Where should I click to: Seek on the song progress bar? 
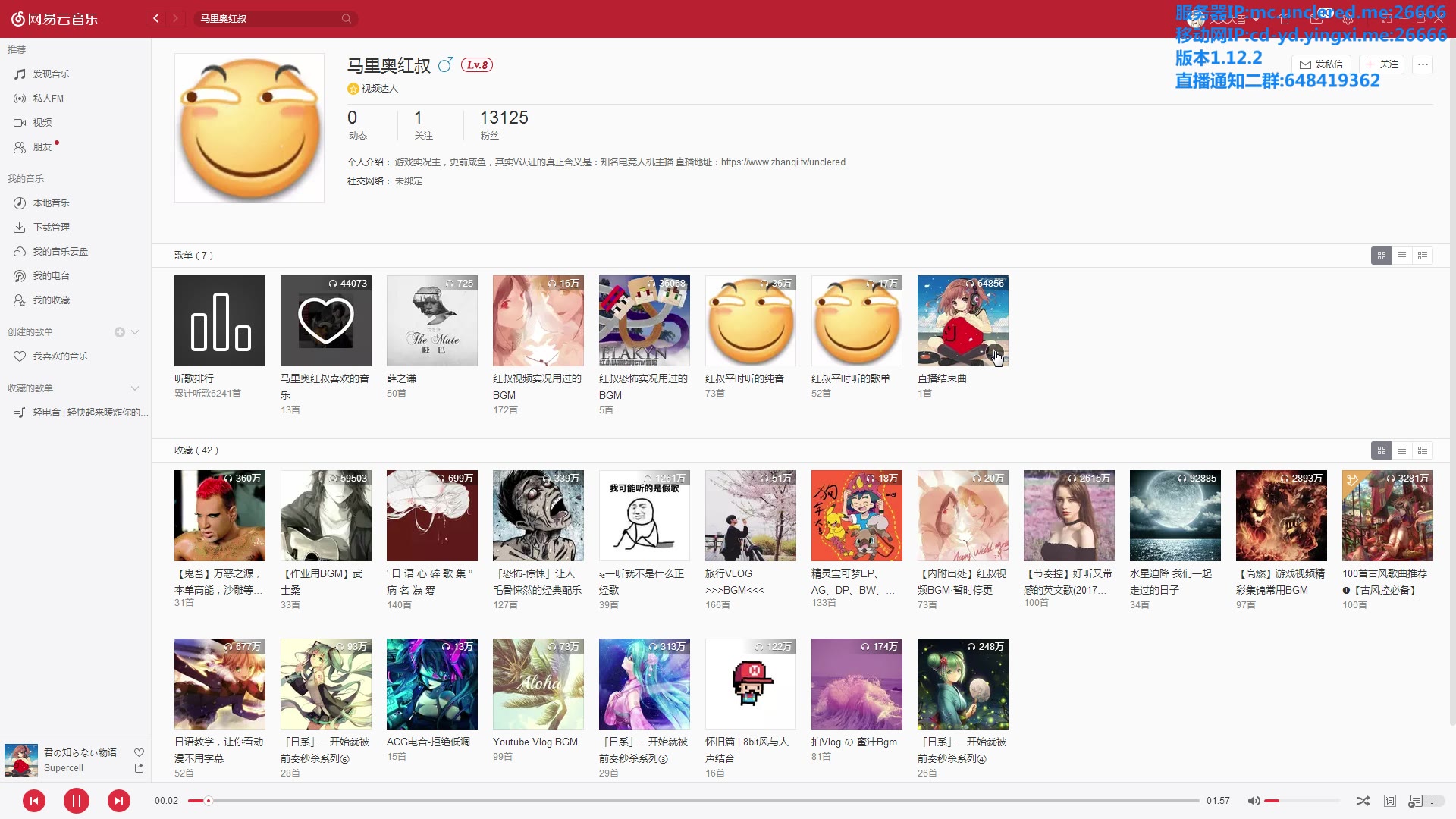(682, 801)
